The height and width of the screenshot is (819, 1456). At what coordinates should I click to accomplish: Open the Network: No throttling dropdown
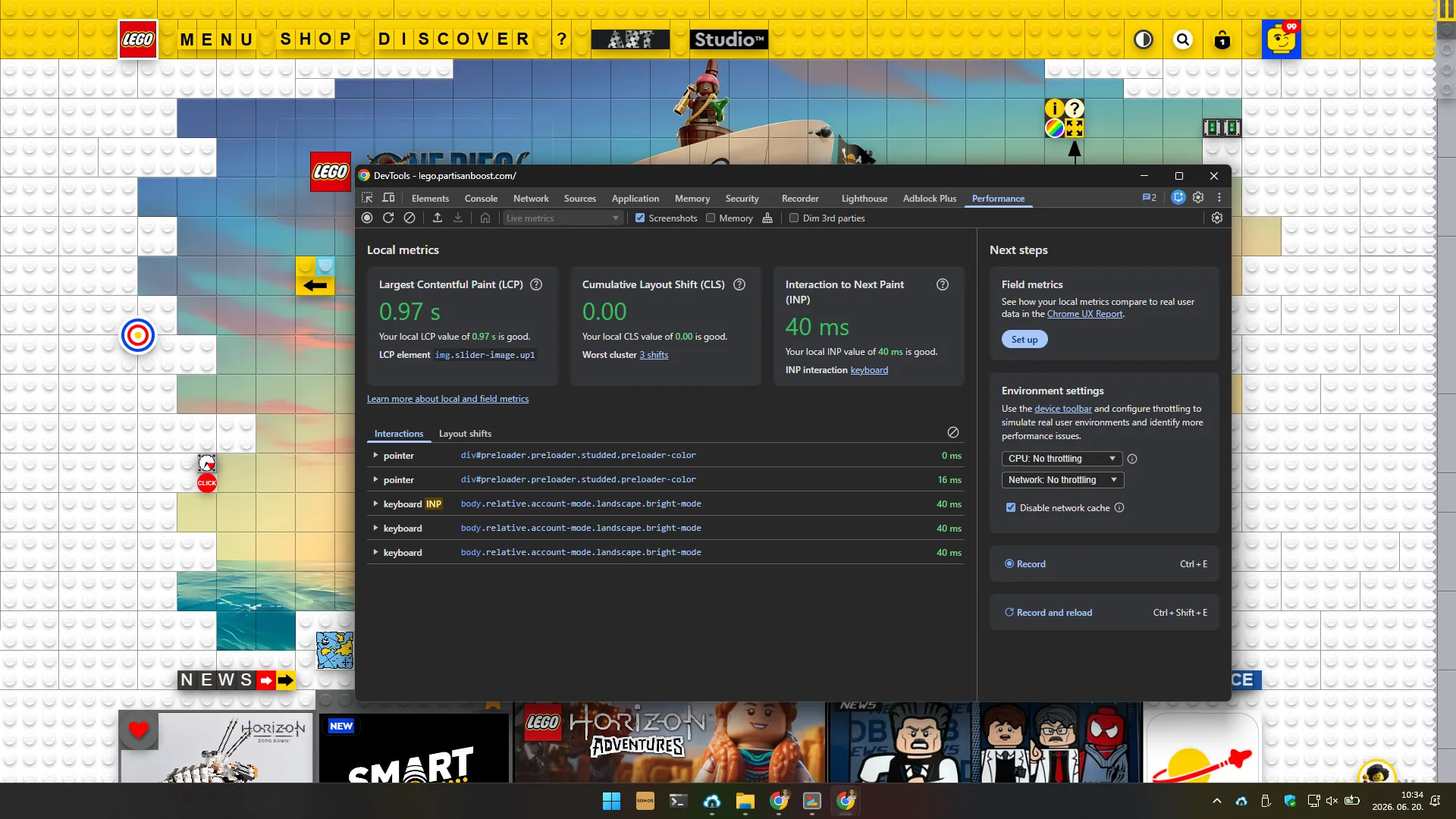pos(1062,480)
